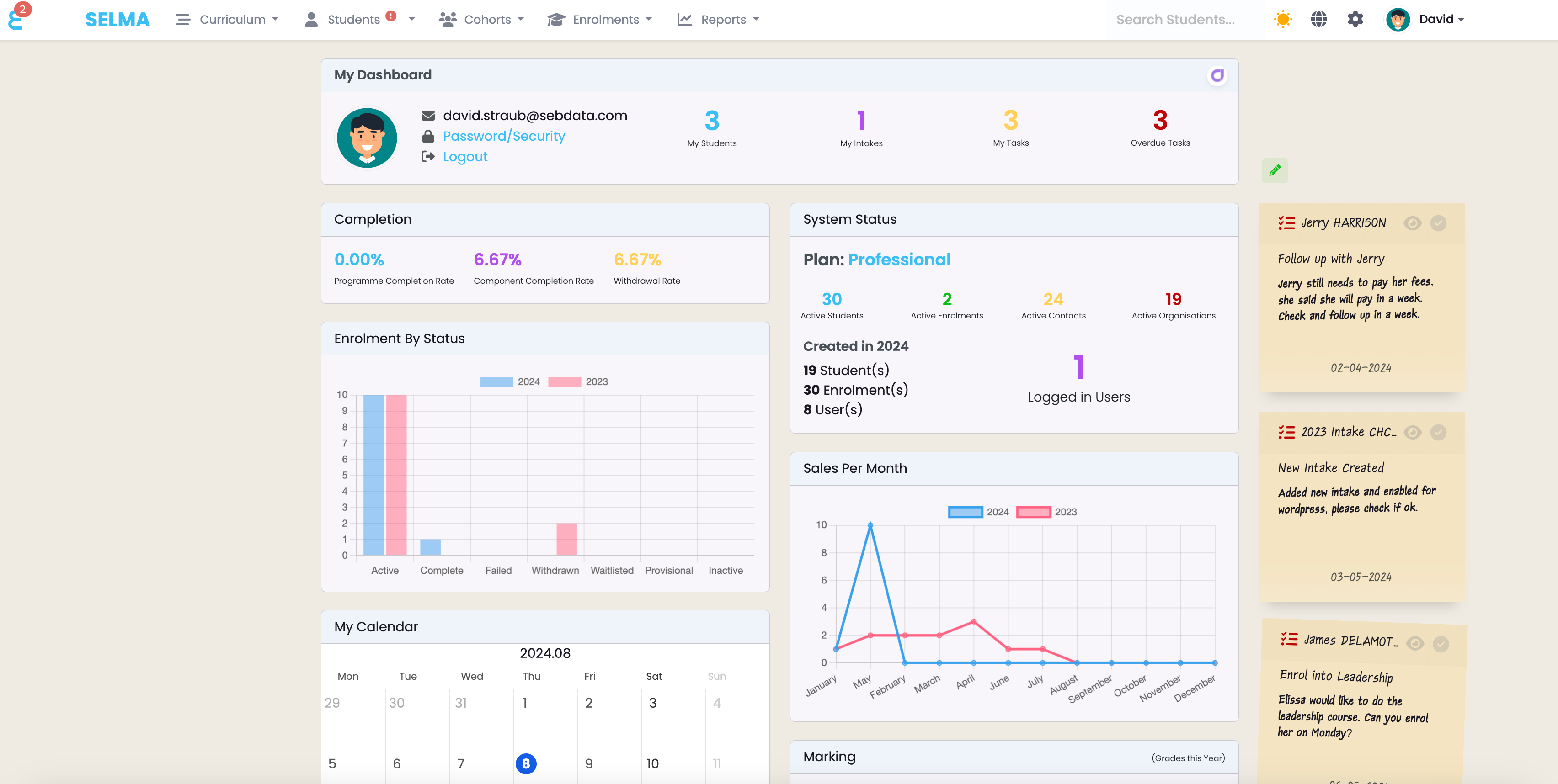Screen dimensions: 1558x784
Task: Click the 2024 blue Active bar
Action: (373, 475)
